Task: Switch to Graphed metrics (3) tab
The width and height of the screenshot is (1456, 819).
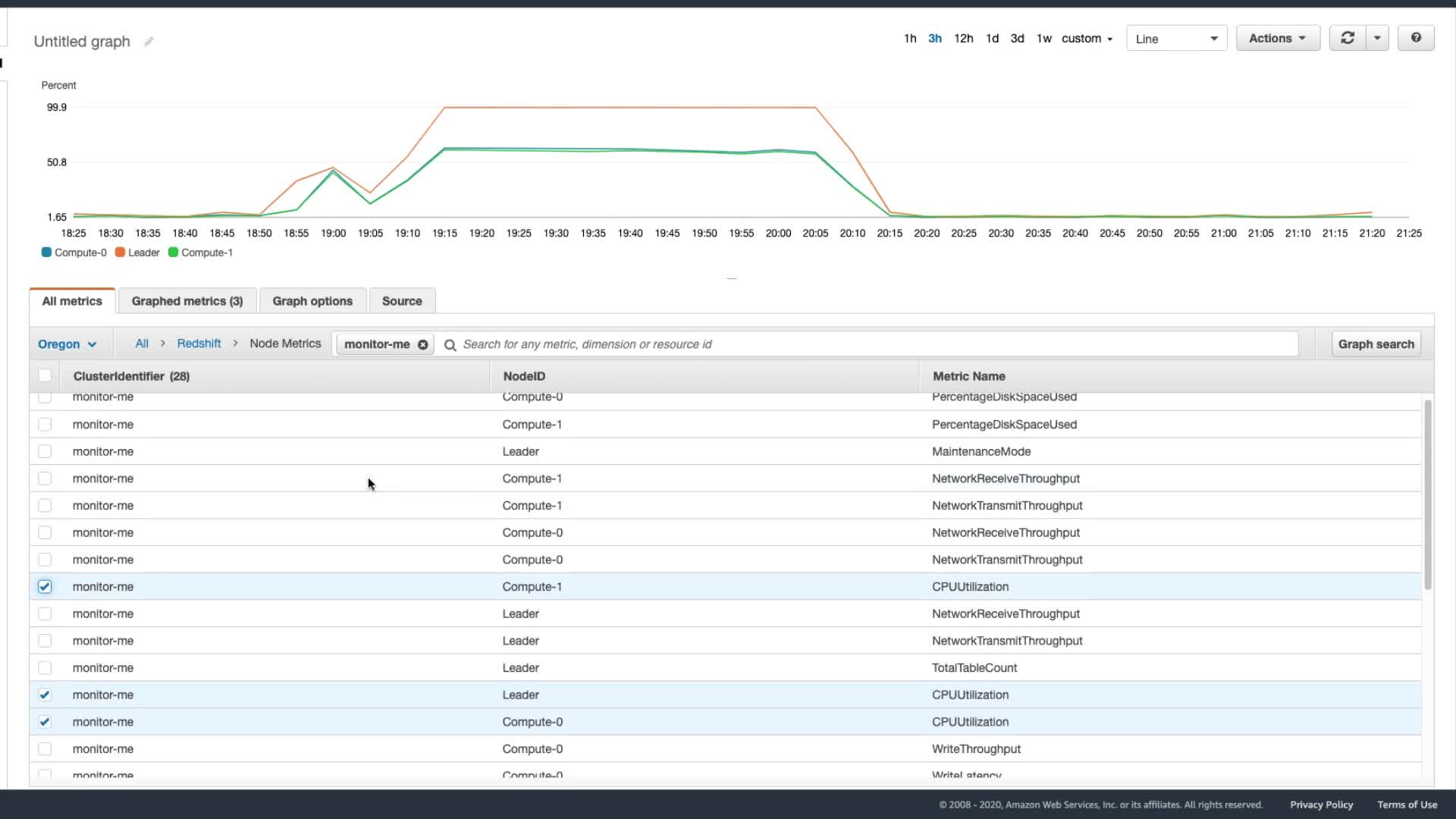Action: coord(187,301)
